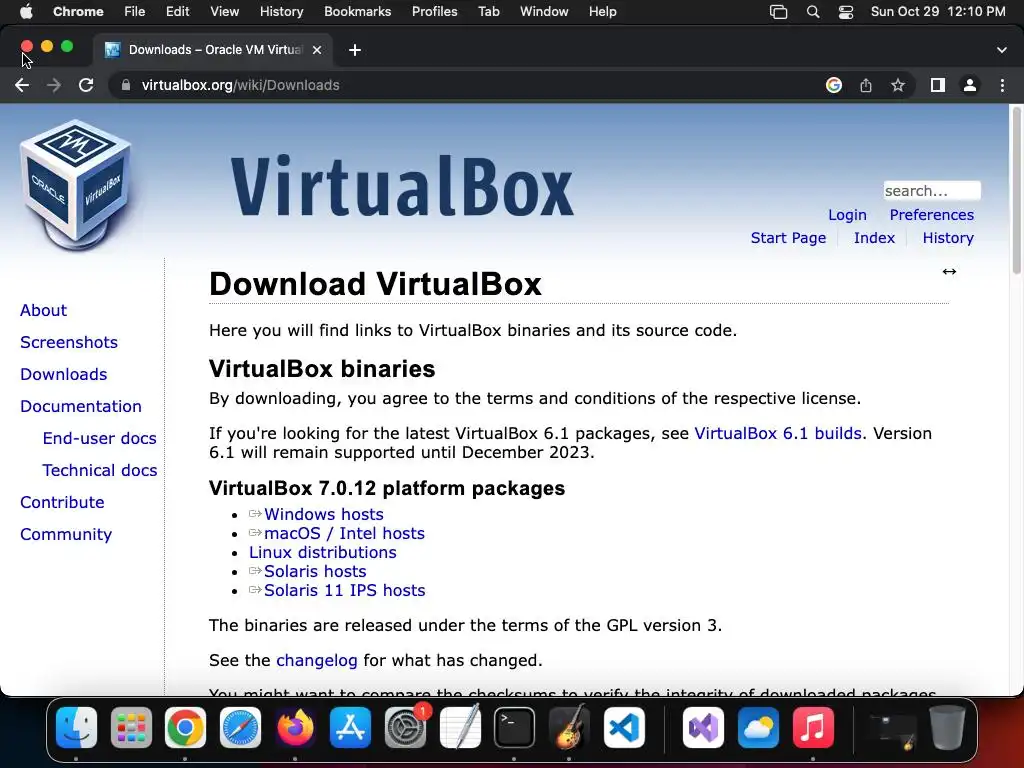
Task: Open Music app from the dock
Action: click(x=813, y=728)
